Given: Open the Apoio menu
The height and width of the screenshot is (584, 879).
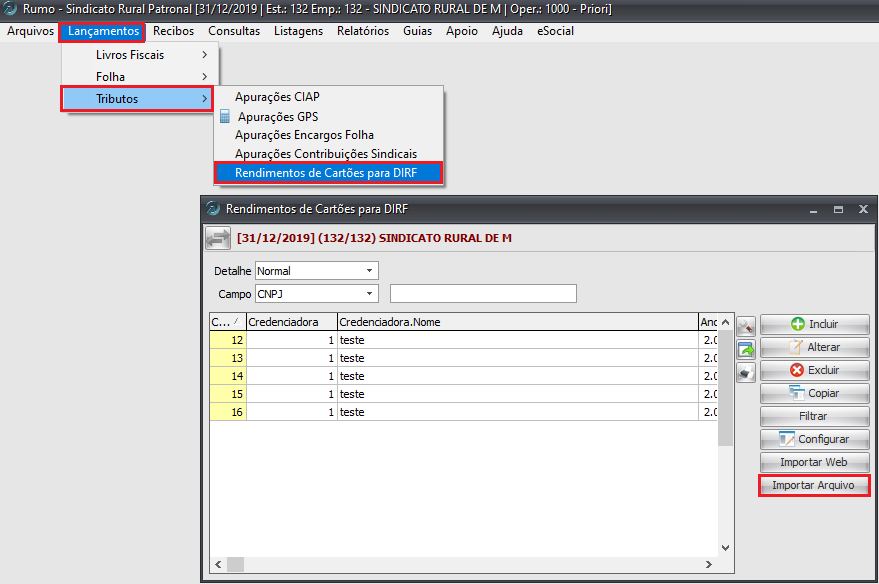Looking at the screenshot, I should 461,31.
